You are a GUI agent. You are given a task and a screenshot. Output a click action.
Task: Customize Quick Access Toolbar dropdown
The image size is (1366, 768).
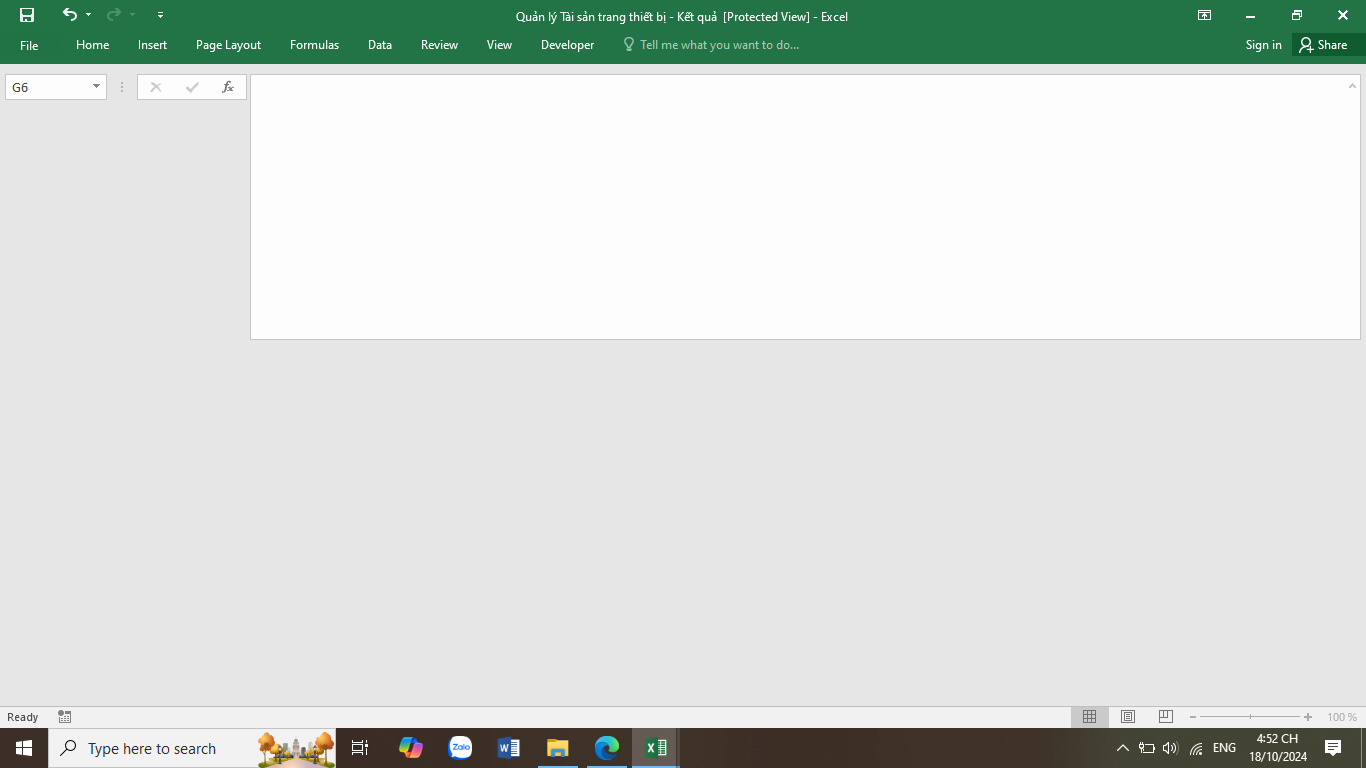pyautogui.click(x=160, y=15)
